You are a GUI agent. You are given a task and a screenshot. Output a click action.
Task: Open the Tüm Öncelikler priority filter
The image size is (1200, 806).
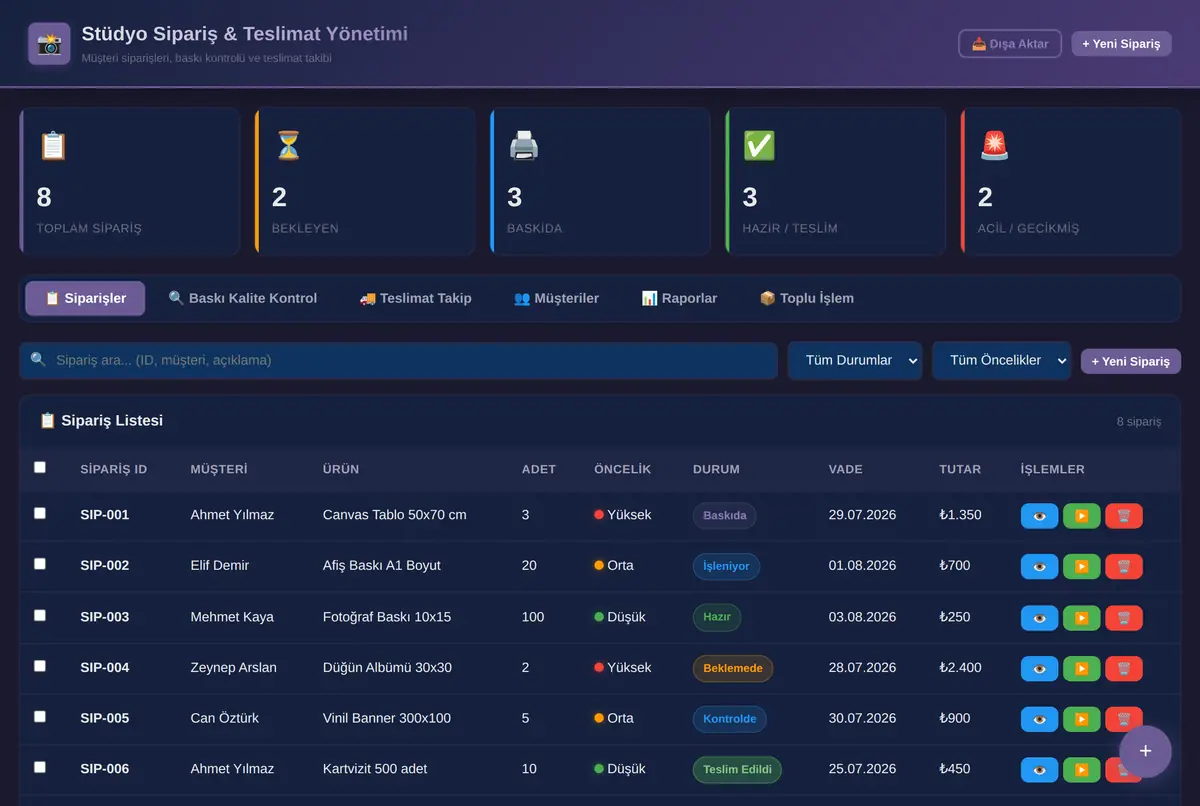point(1002,361)
